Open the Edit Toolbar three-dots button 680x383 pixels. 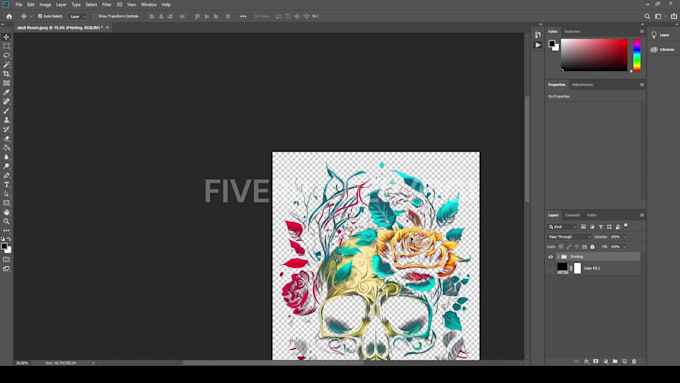point(7,230)
